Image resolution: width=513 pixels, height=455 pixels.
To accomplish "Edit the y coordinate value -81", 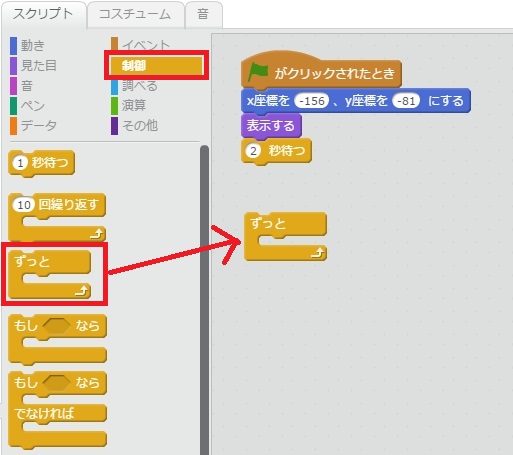I will tap(406, 101).
